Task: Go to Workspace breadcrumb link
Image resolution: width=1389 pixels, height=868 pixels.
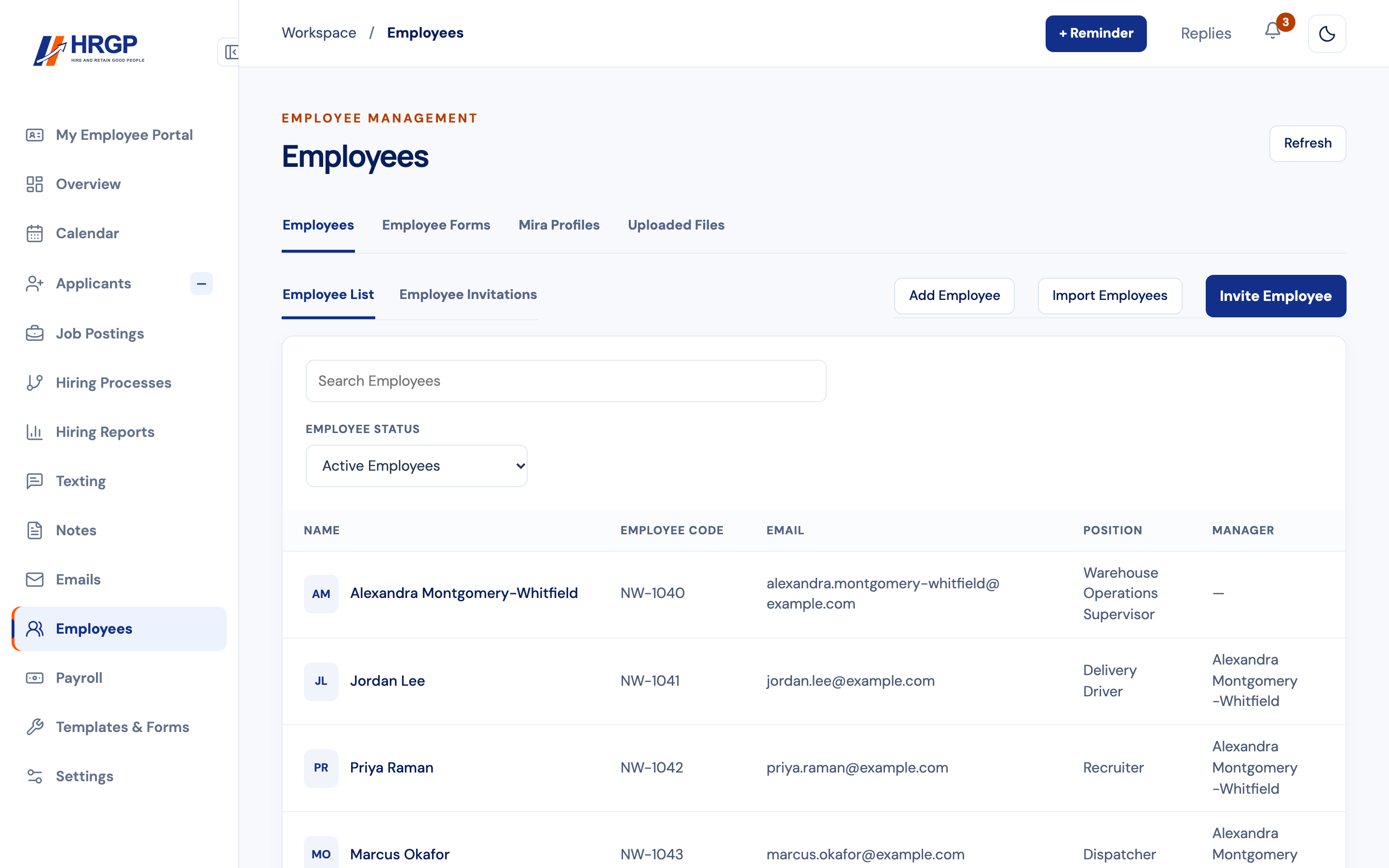Action: click(318, 33)
